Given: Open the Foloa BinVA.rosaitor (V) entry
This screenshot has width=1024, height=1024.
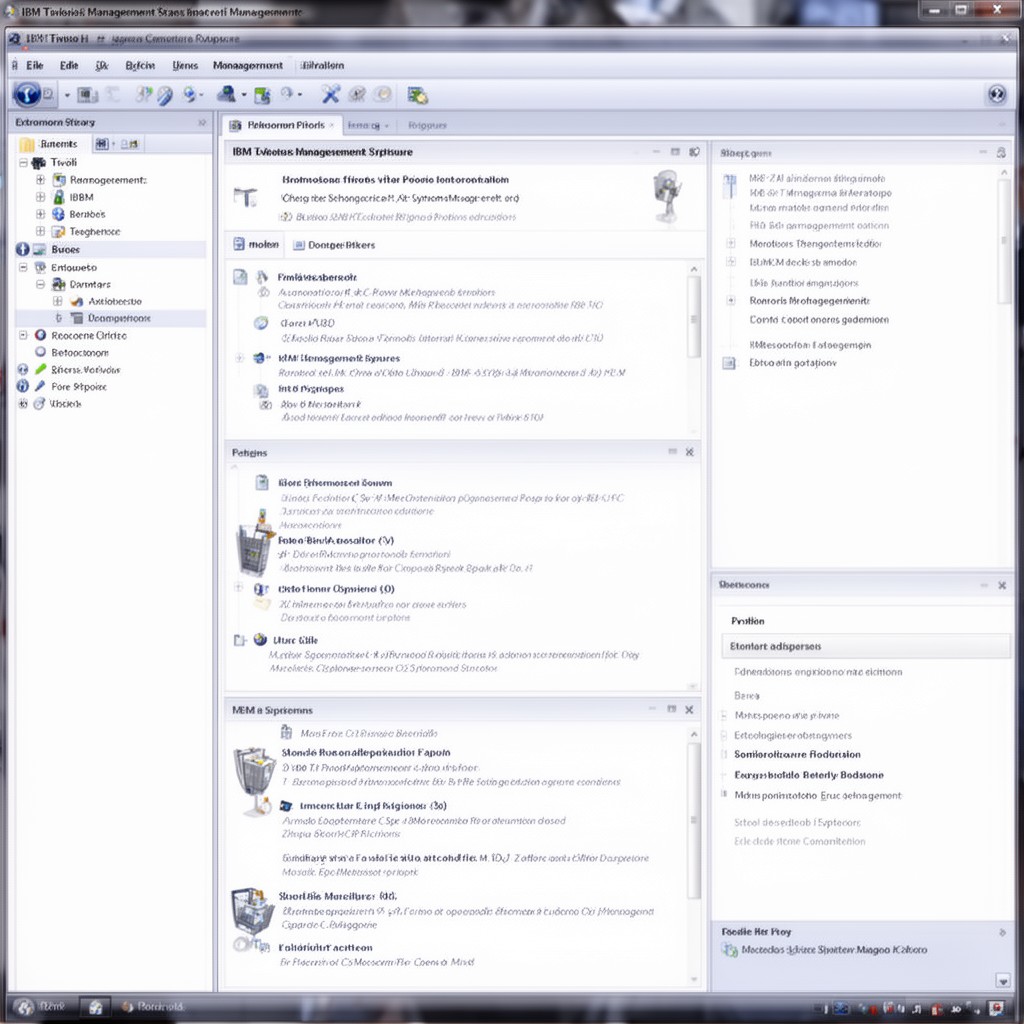Looking at the screenshot, I should coord(336,540).
